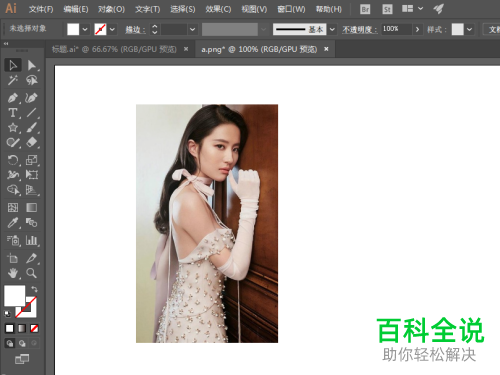The image size is (500, 375).
Task: Reset default fill and stroke
Action: 7,314
